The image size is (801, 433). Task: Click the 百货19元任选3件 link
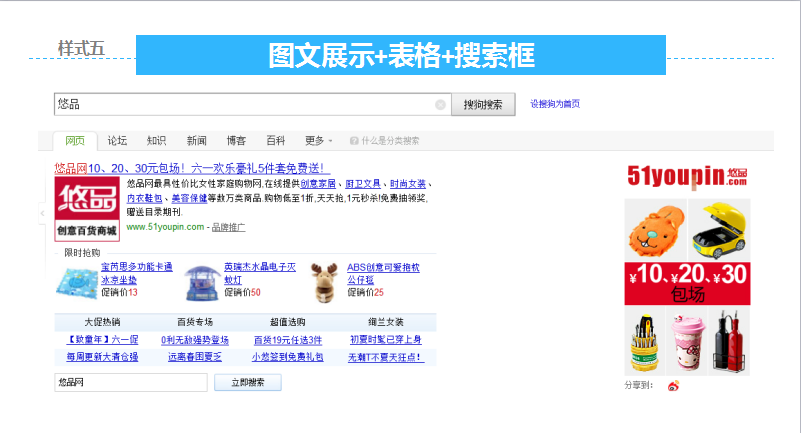tap(288, 340)
